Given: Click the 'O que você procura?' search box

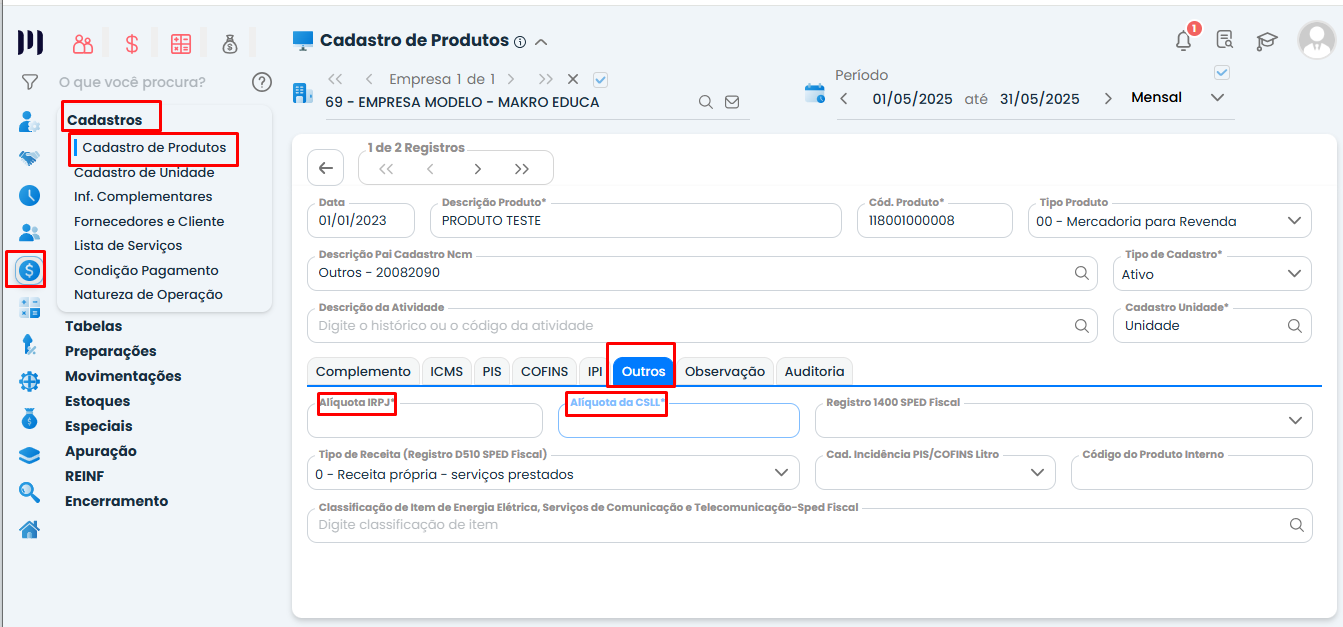Looking at the screenshot, I should tap(133, 82).
